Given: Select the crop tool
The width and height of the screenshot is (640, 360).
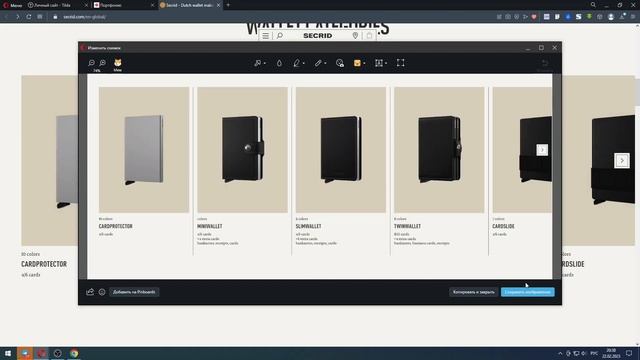Looking at the screenshot, I should 400,63.
